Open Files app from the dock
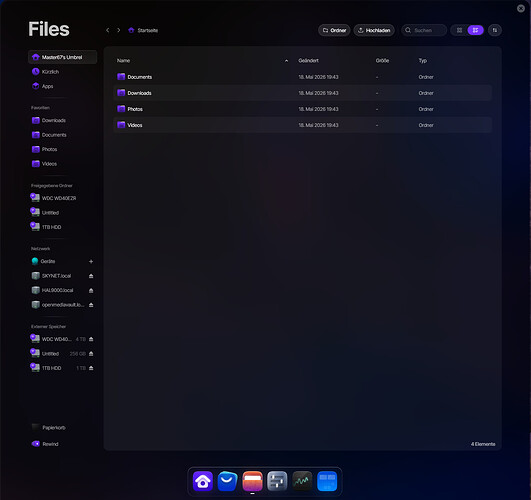Screen dimensions: 531x500 click(252, 481)
